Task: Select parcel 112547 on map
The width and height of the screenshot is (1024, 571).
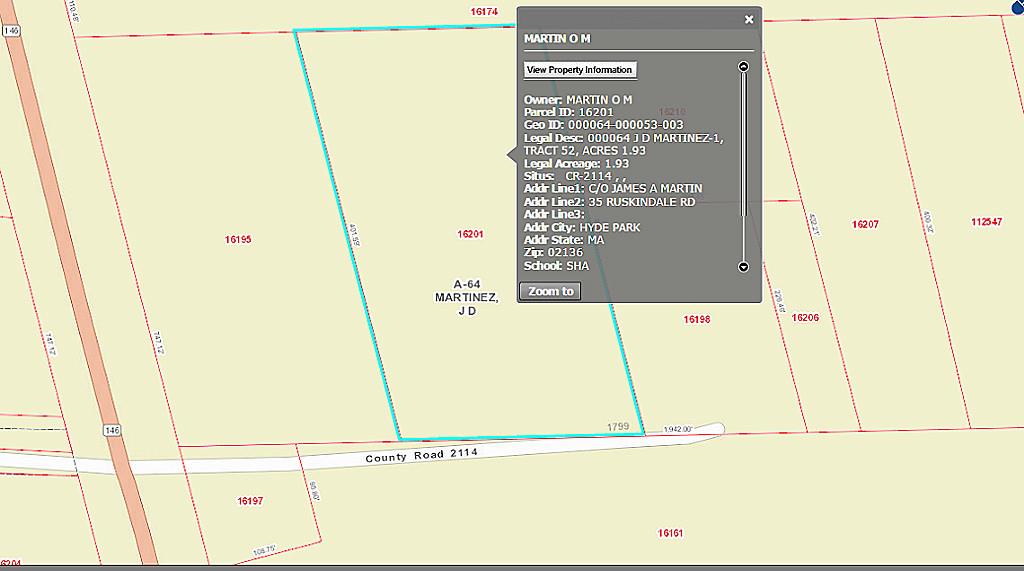Action: [x=986, y=222]
